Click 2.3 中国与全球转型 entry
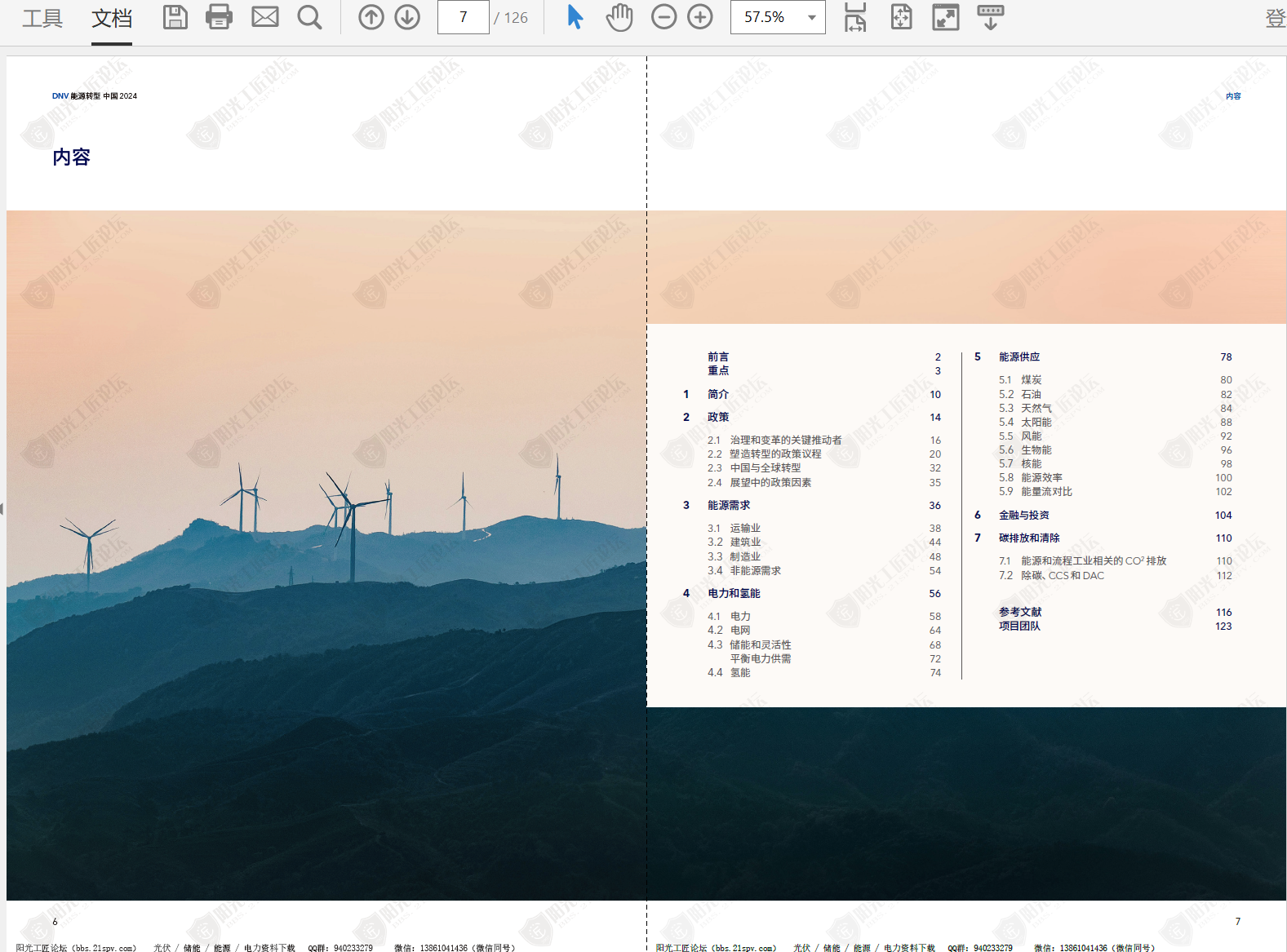This screenshot has width=1287, height=952. coord(754,467)
